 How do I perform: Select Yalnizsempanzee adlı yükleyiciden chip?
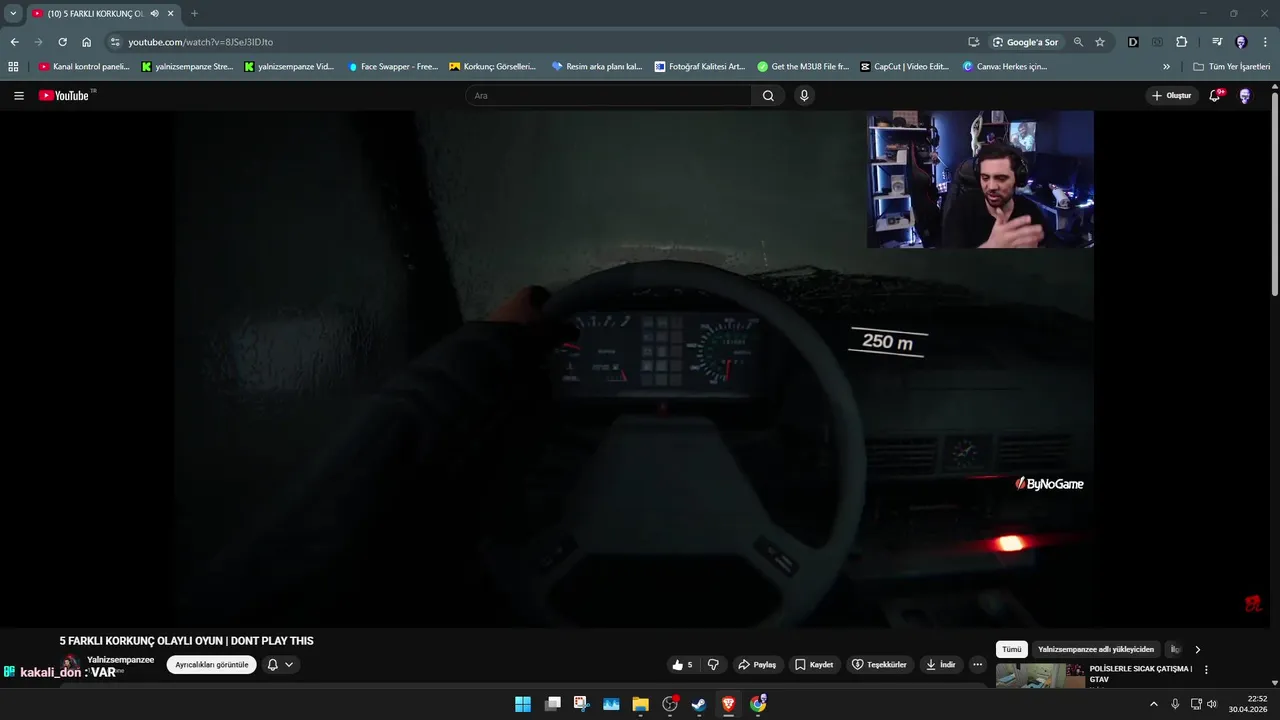coord(1096,649)
